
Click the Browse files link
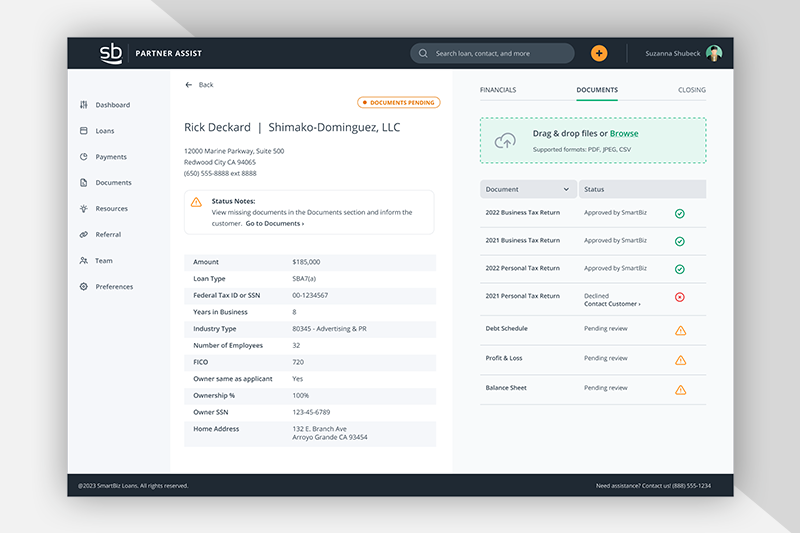(624, 133)
